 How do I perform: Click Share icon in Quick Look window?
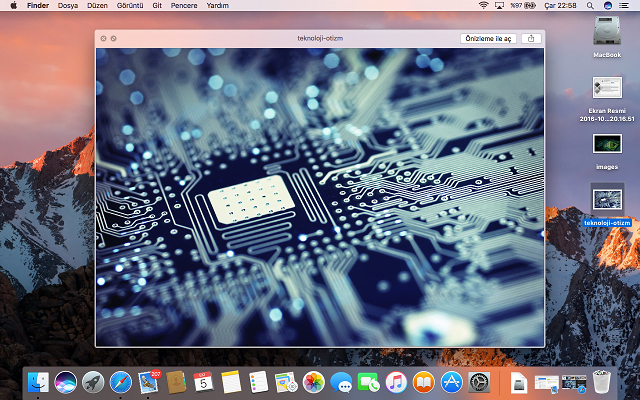point(531,38)
